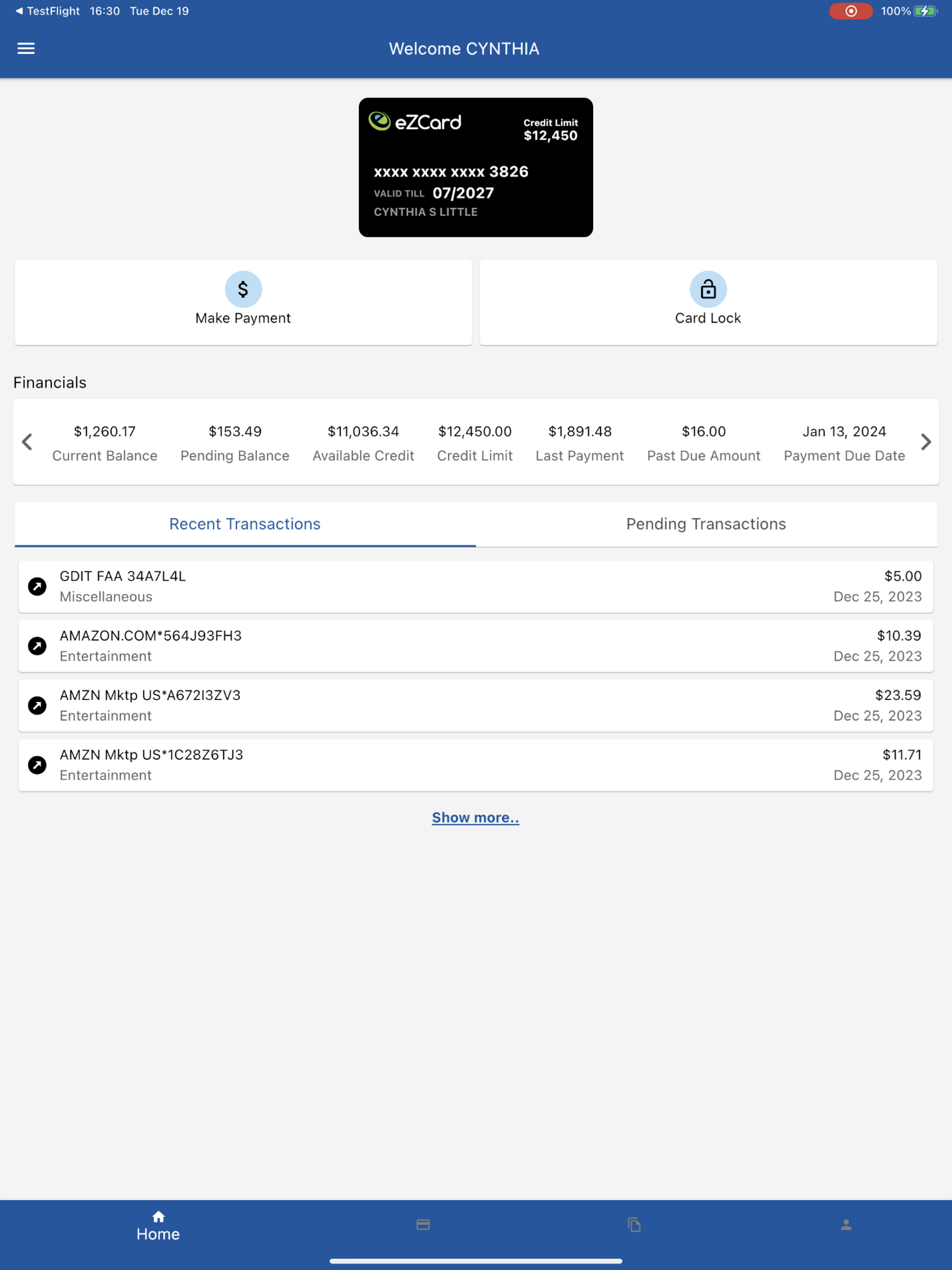The width and height of the screenshot is (952, 1270).
Task: Click the Welcome CYNTHIA header title
Action: pyautogui.click(x=464, y=49)
